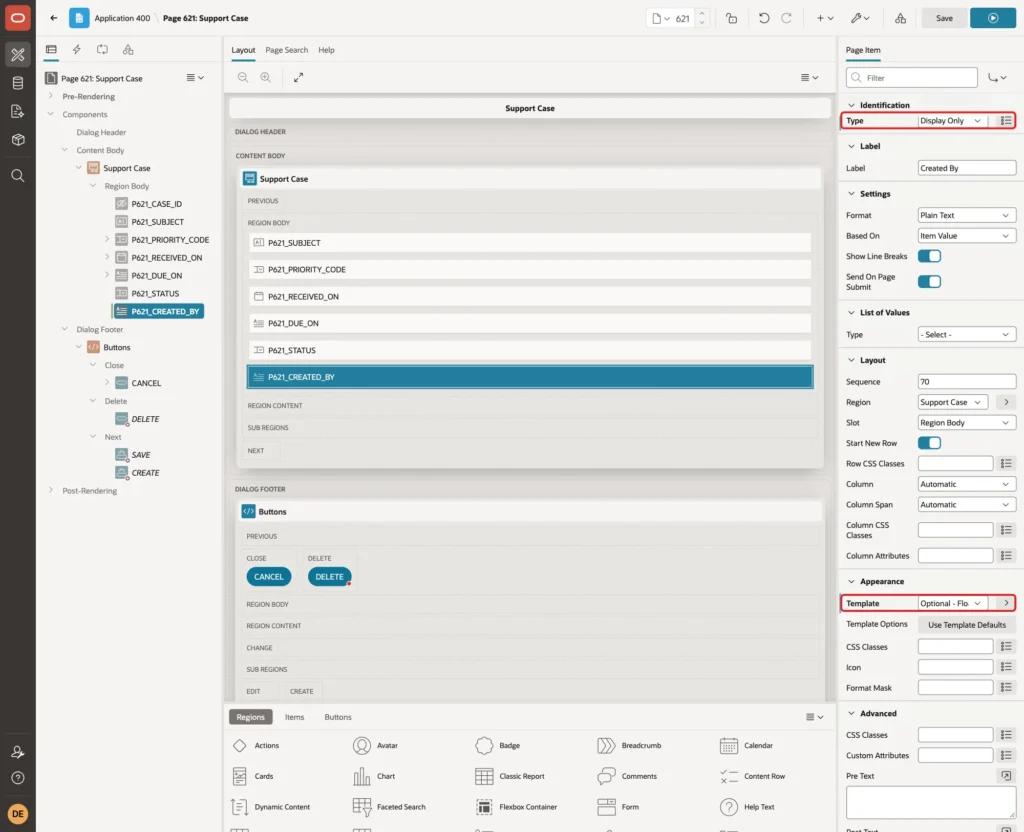Open the Slot Region Body dropdown
Image resolution: width=1024 pixels, height=832 pixels.
click(x=967, y=423)
